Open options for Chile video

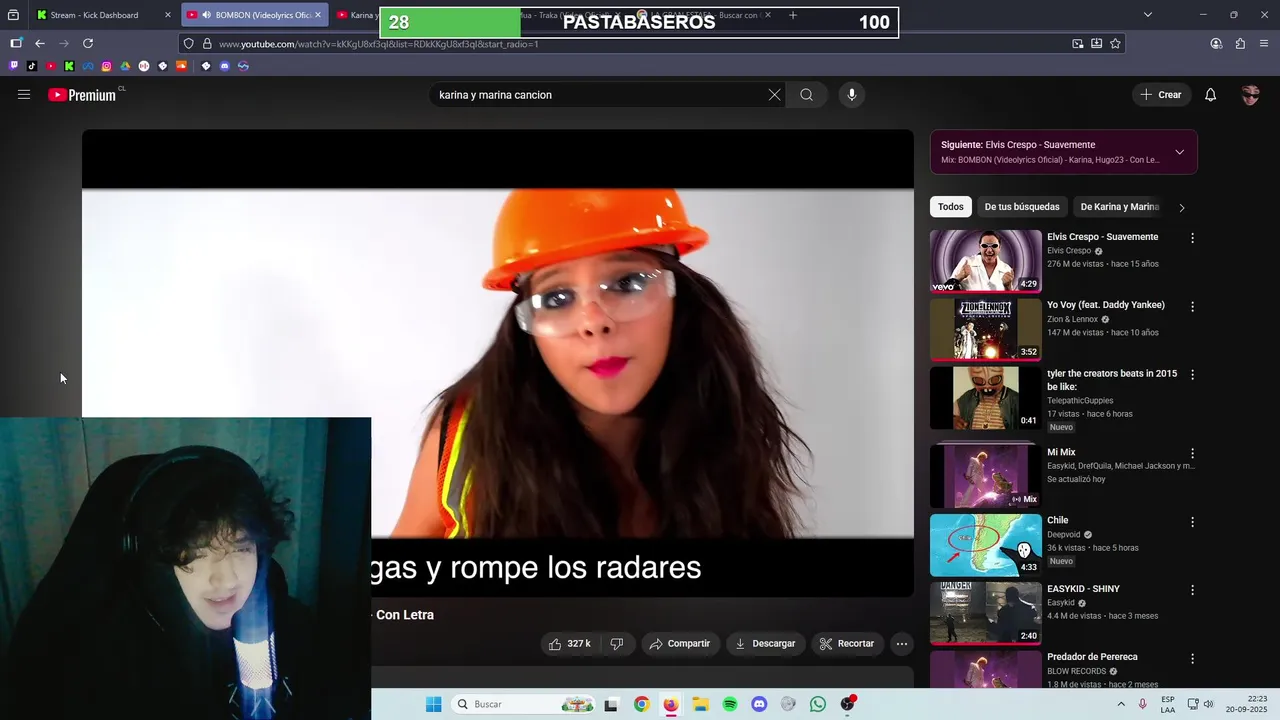1192,521
